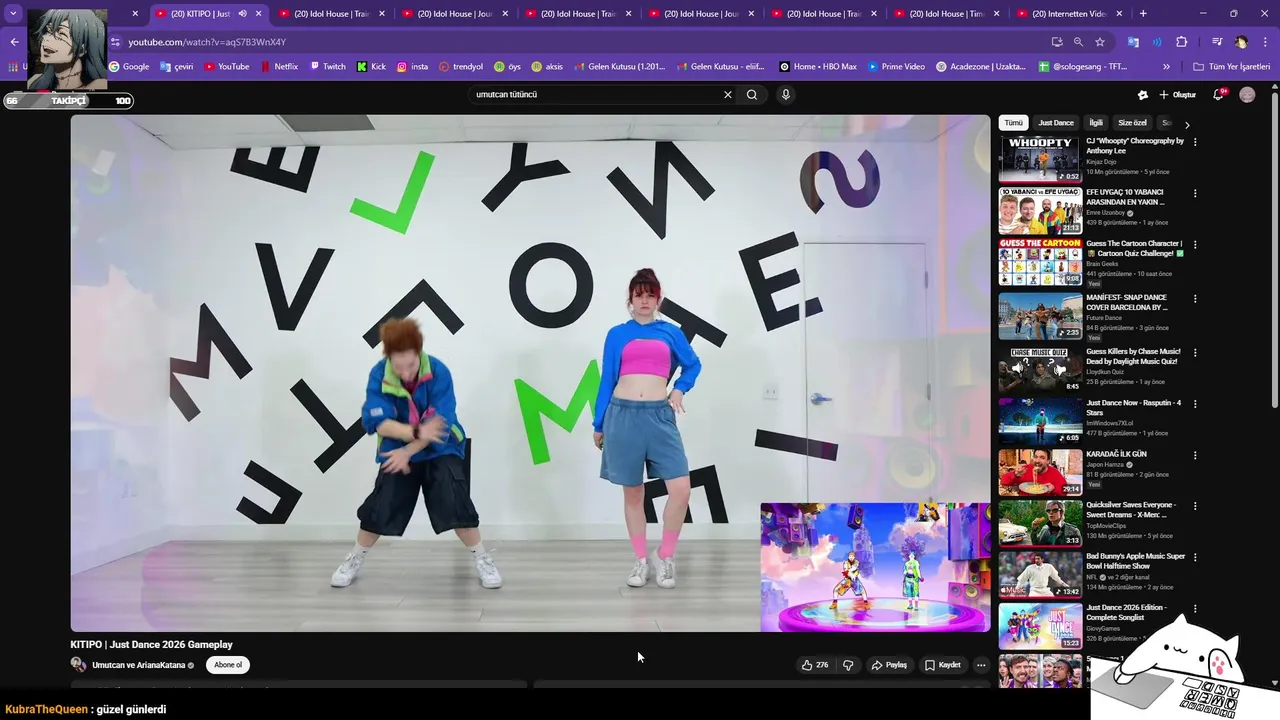1280x720 pixels.
Task: Click the Paylaş share button
Action: [x=888, y=665]
